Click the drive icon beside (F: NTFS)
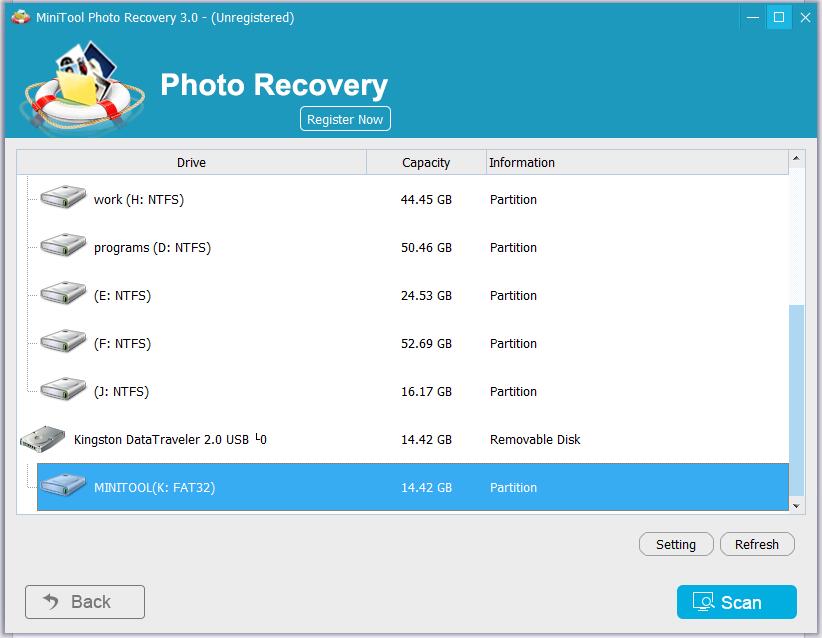The width and height of the screenshot is (822, 638). point(63,341)
